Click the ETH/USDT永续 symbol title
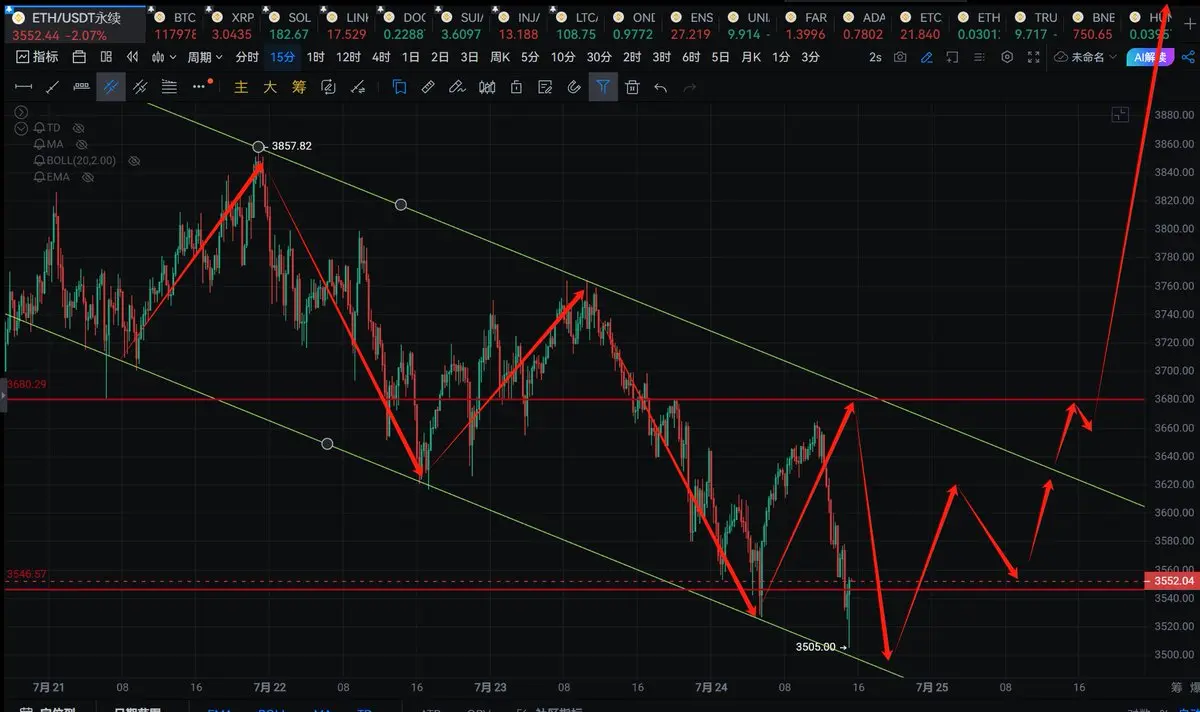Image resolution: width=1200 pixels, height=712 pixels. coord(76,18)
